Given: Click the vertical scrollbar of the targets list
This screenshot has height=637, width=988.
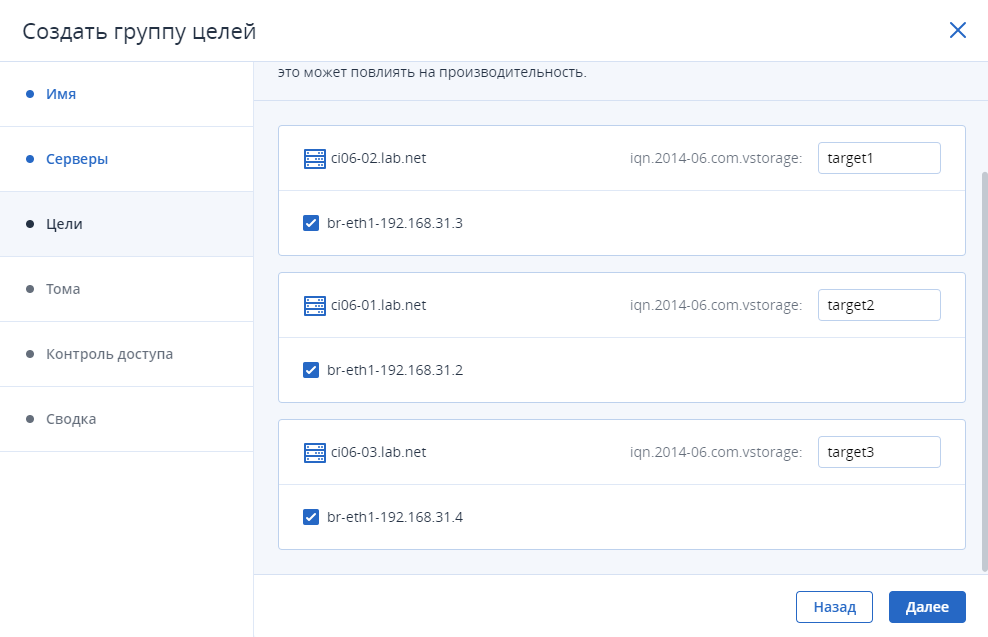Looking at the screenshot, I should tap(984, 372).
